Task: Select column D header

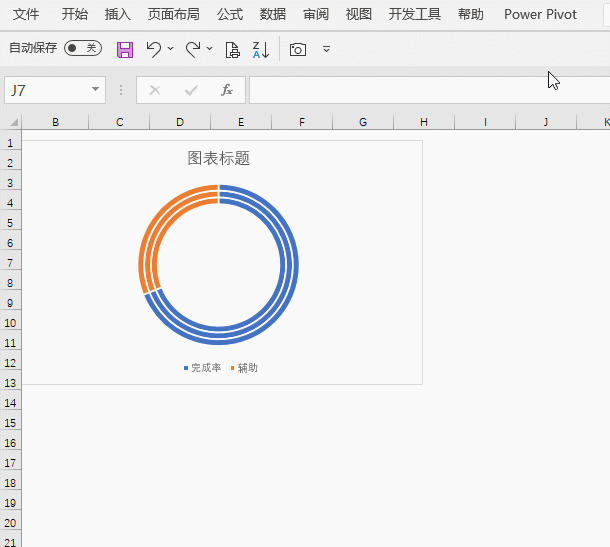Action: (x=180, y=122)
